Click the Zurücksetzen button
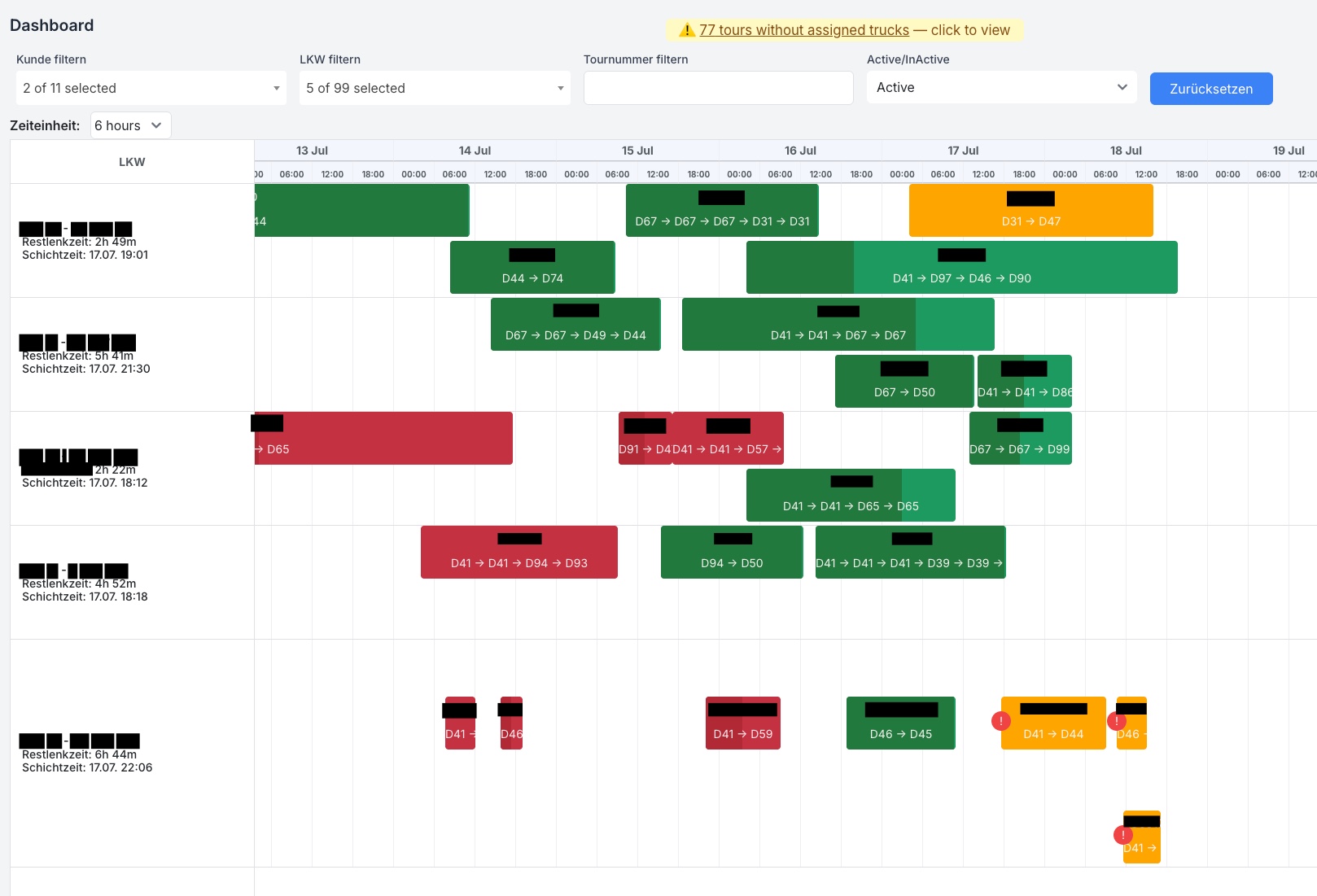1317x896 pixels. (1211, 89)
